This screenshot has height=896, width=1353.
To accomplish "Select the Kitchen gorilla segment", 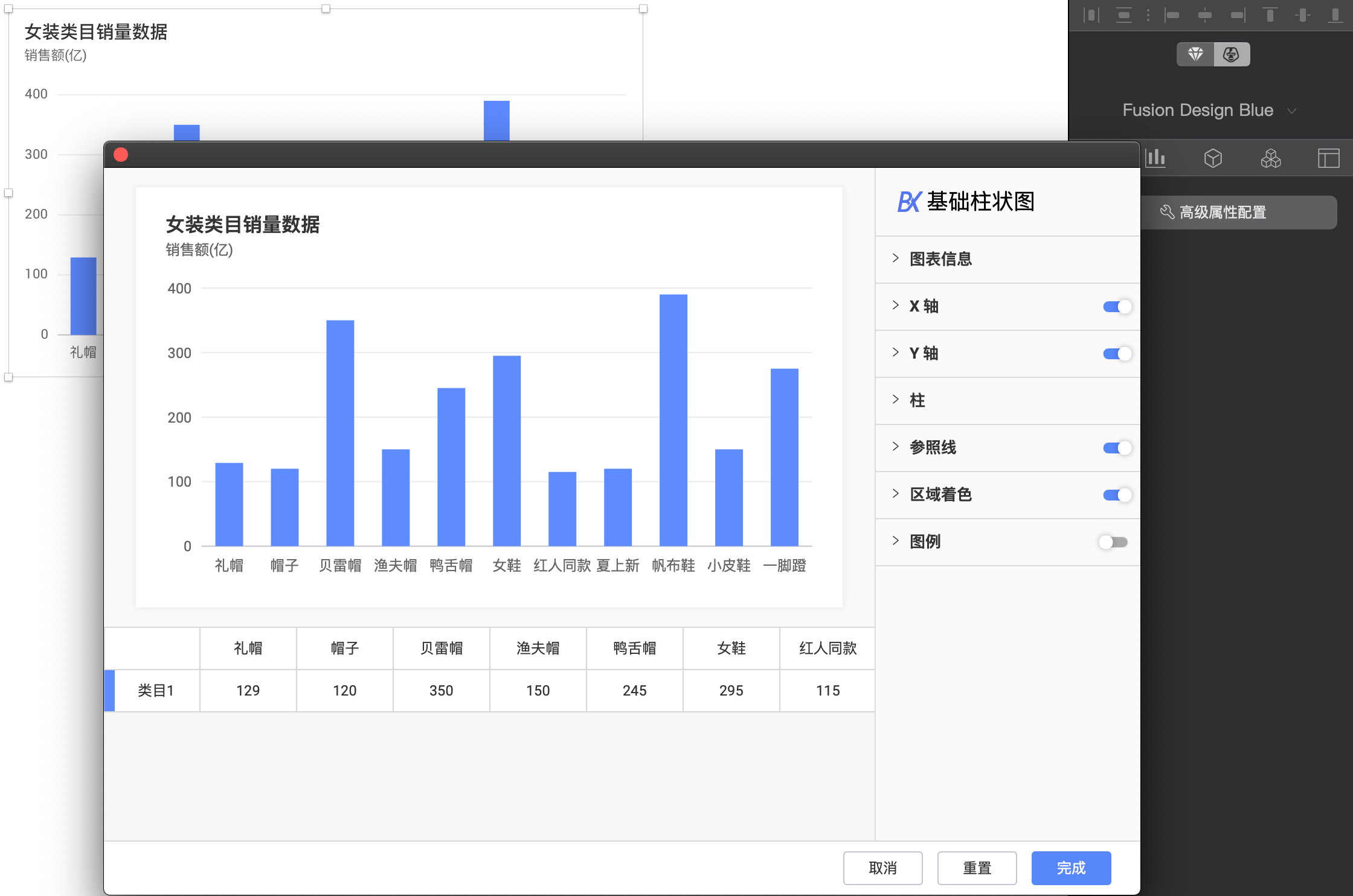I will pyautogui.click(x=1231, y=54).
